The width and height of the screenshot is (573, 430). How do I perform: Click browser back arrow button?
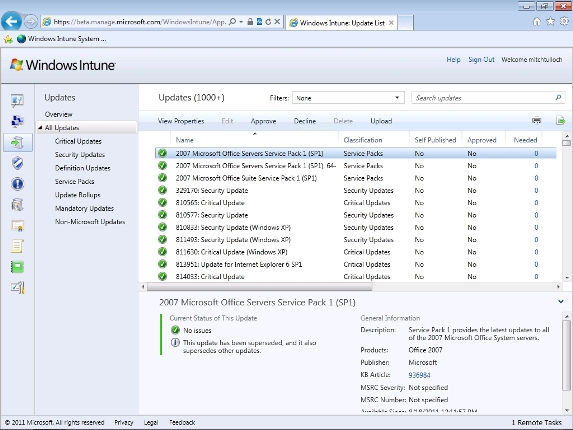(11, 21)
